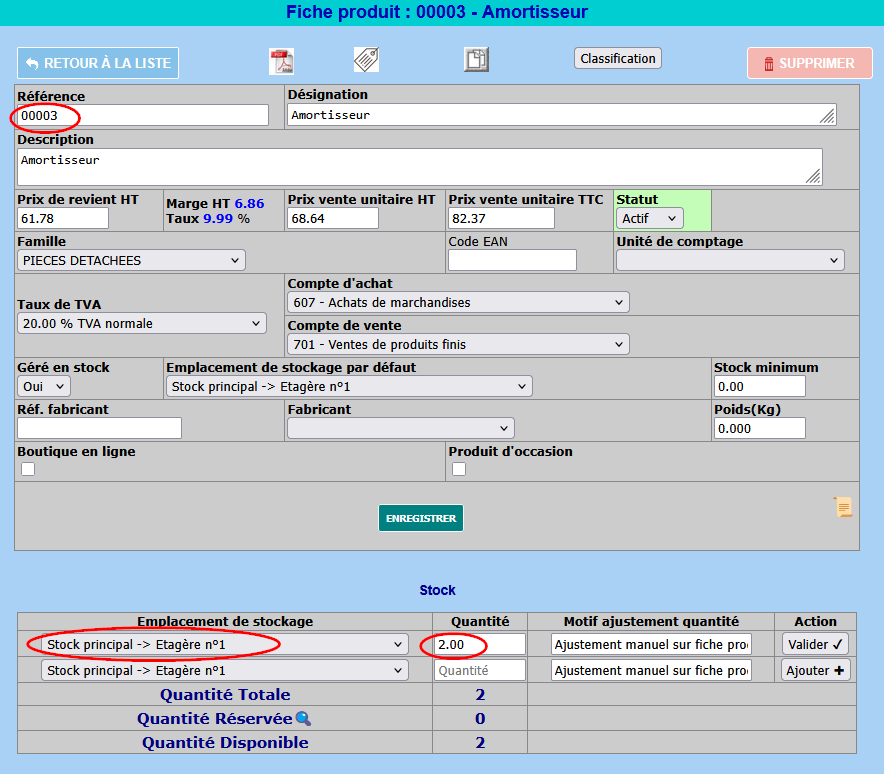Click the Classification button

tap(618, 58)
